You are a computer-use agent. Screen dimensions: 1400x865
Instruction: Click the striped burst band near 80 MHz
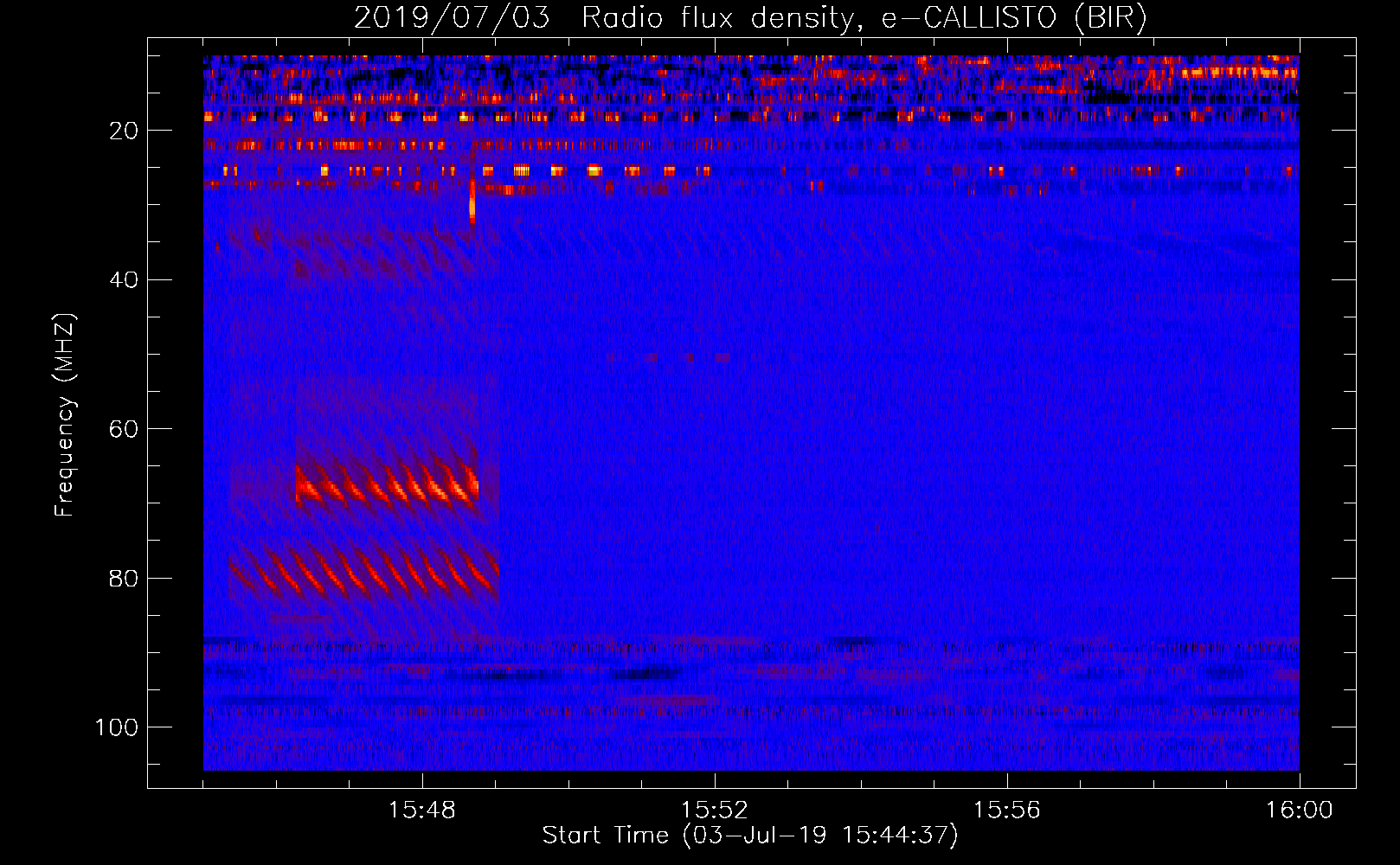click(363, 572)
